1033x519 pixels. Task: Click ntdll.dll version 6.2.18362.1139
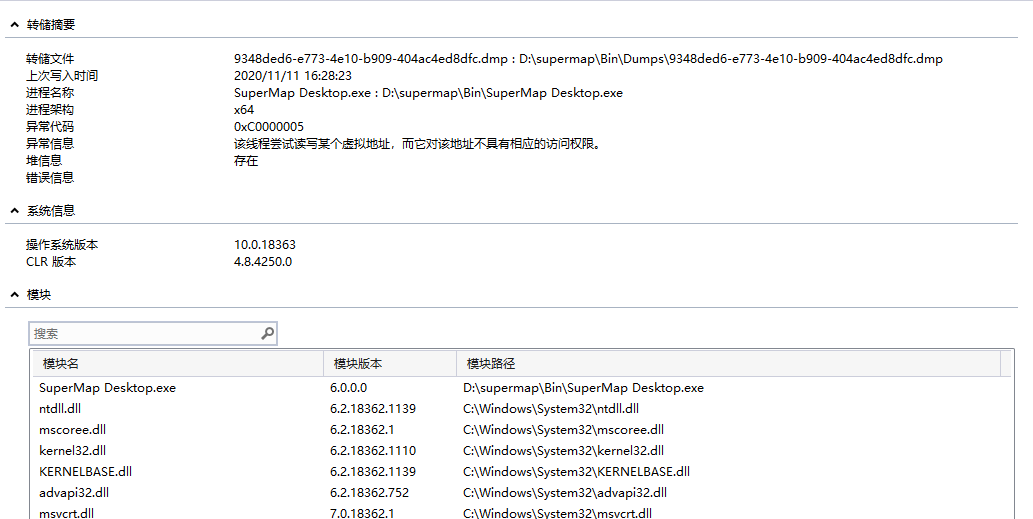373,409
